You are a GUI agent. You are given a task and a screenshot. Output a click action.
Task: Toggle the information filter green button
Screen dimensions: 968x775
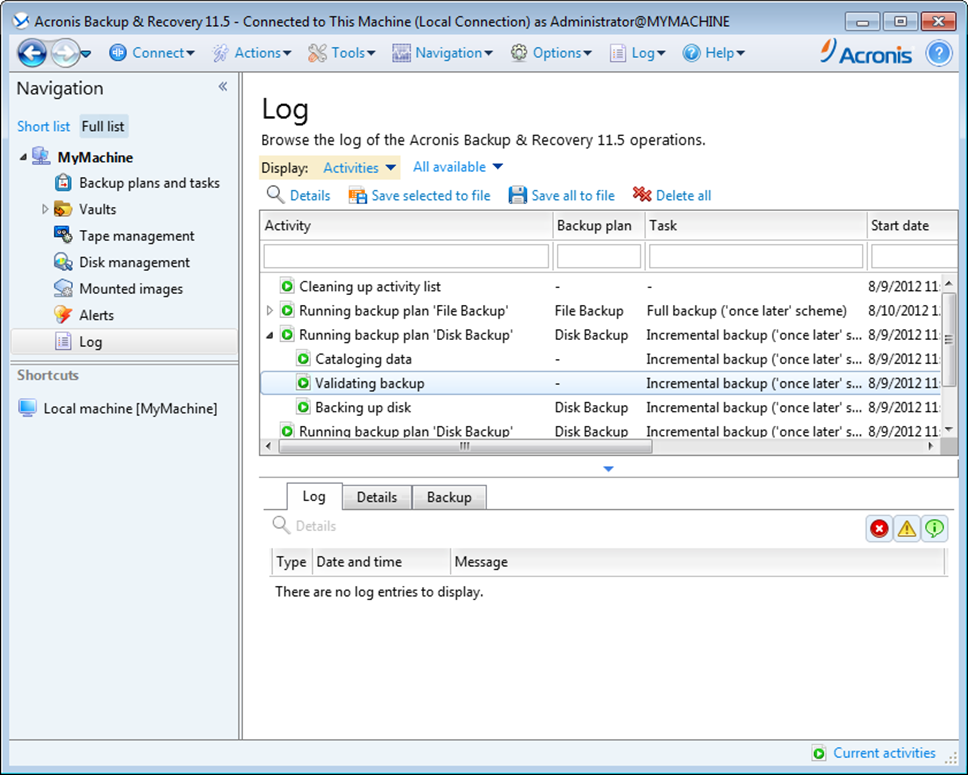click(934, 529)
